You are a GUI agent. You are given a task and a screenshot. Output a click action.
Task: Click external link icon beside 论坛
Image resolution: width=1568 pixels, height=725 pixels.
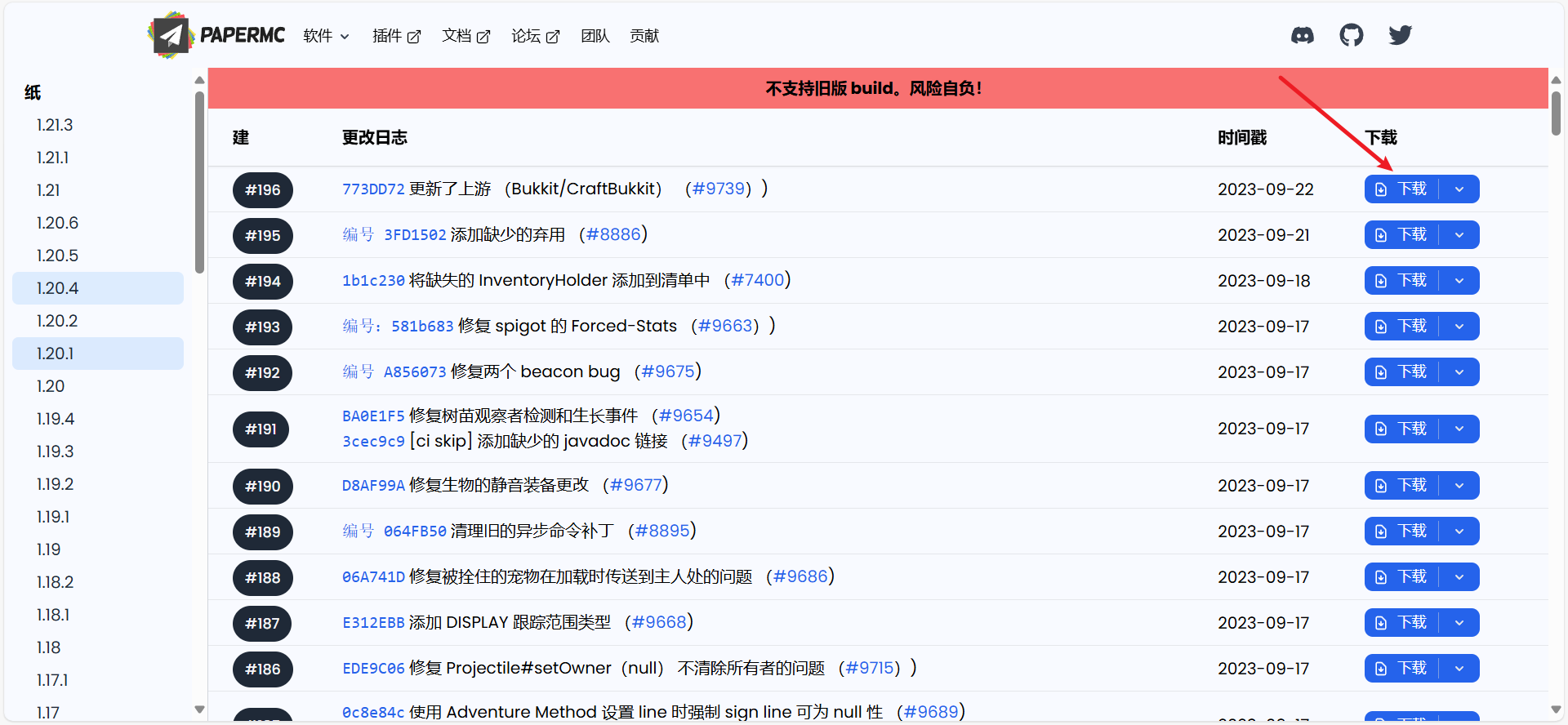(553, 37)
